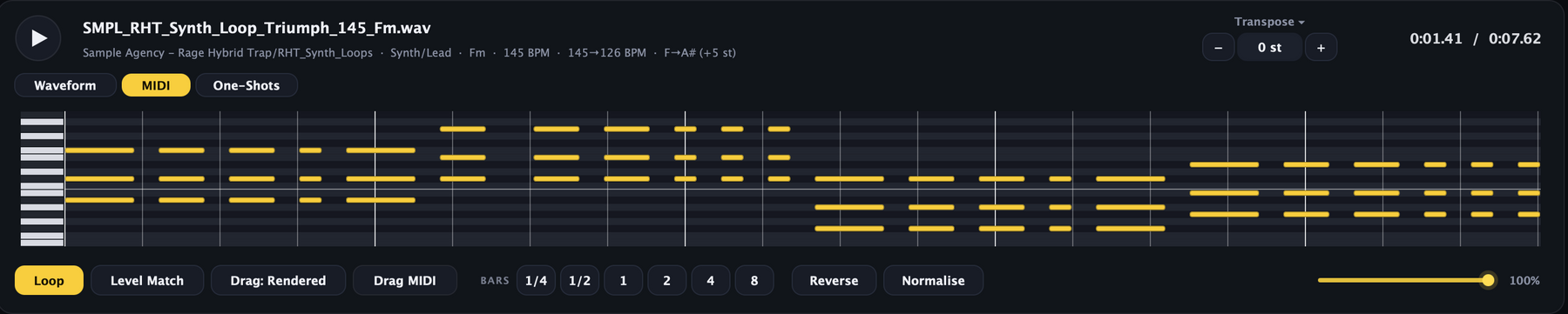Toggle Reverse playback
The width and height of the screenshot is (1568, 314).
click(x=834, y=280)
